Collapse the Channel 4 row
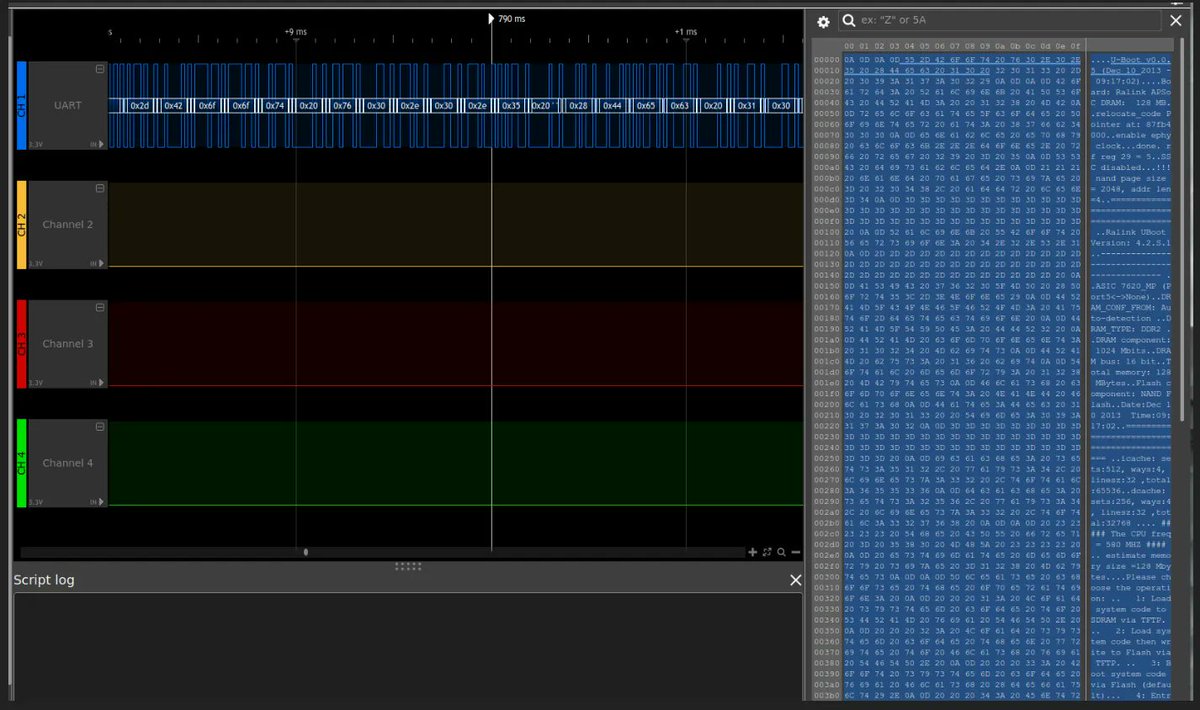The height and width of the screenshot is (710, 1200). pos(100,427)
